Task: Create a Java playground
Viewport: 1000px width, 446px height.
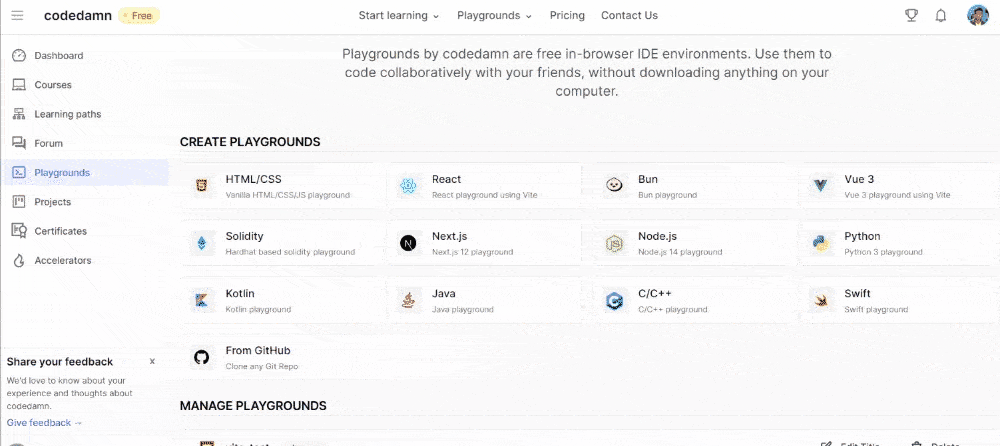Action: pyautogui.click(x=489, y=300)
